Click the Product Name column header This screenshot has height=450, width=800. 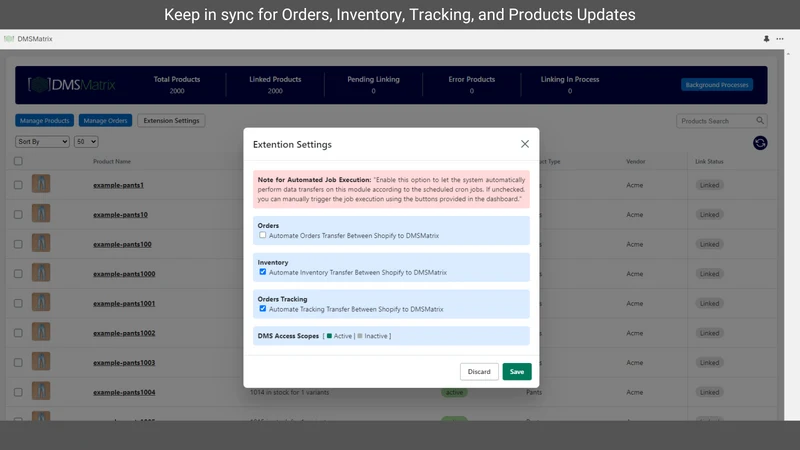(112, 161)
